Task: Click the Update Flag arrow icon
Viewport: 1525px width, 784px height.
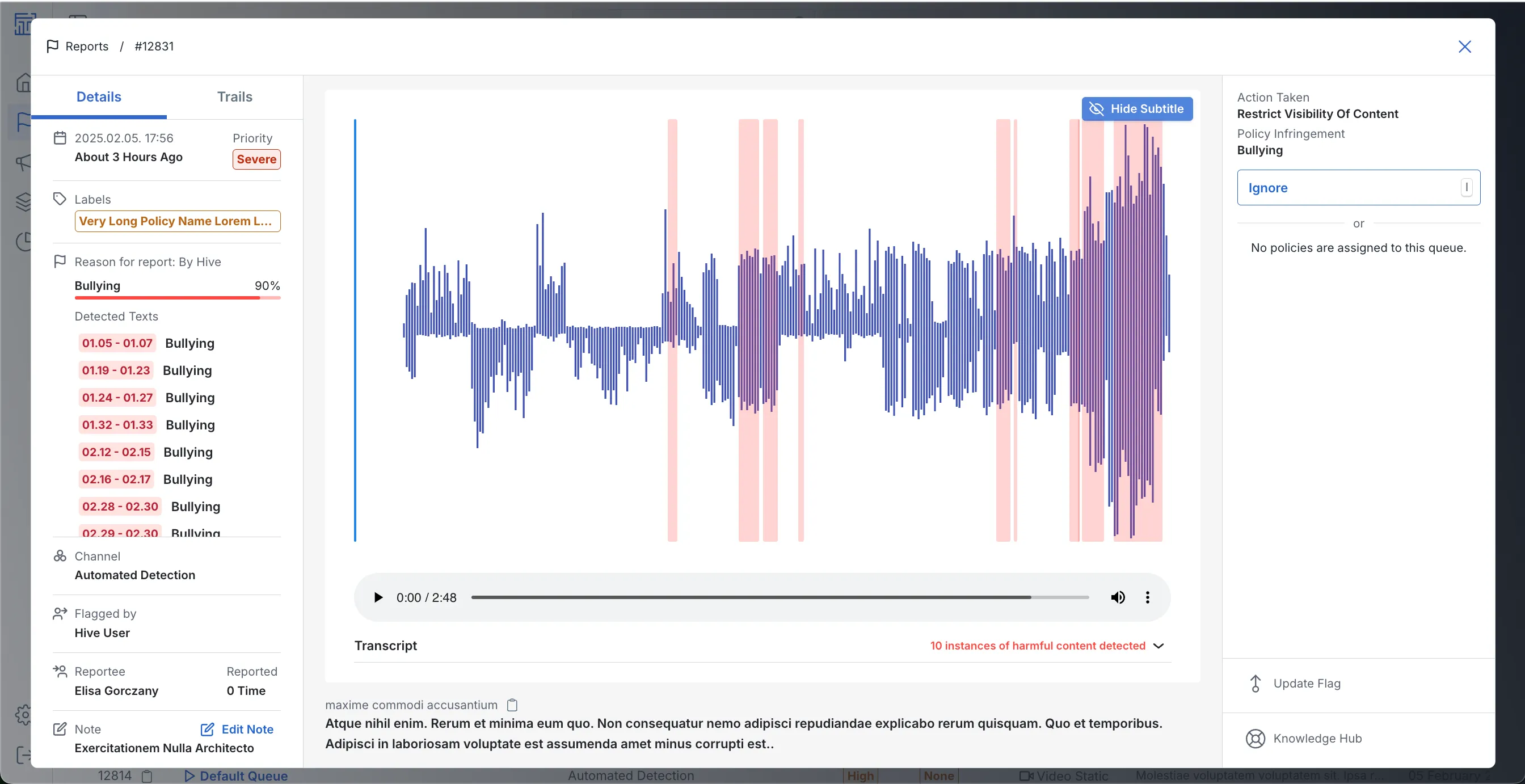Action: click(x=1255, y=684)
